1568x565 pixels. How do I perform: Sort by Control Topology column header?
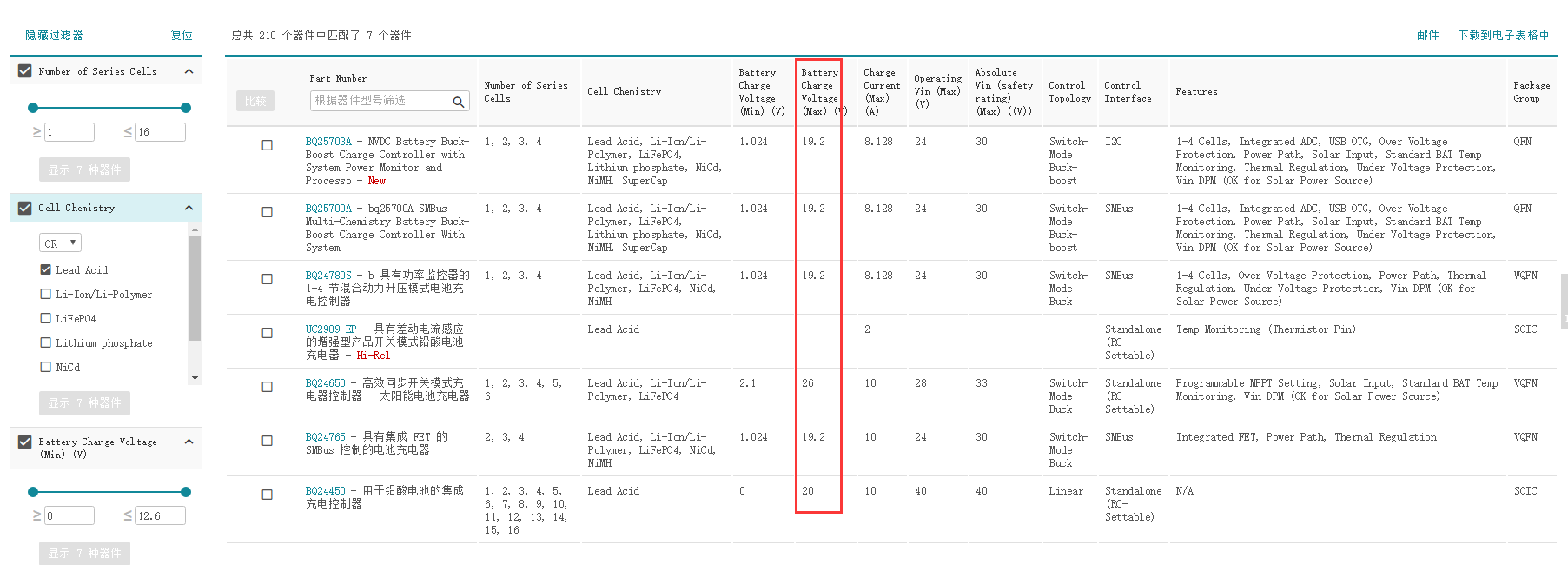click(x=1069, y=91)
